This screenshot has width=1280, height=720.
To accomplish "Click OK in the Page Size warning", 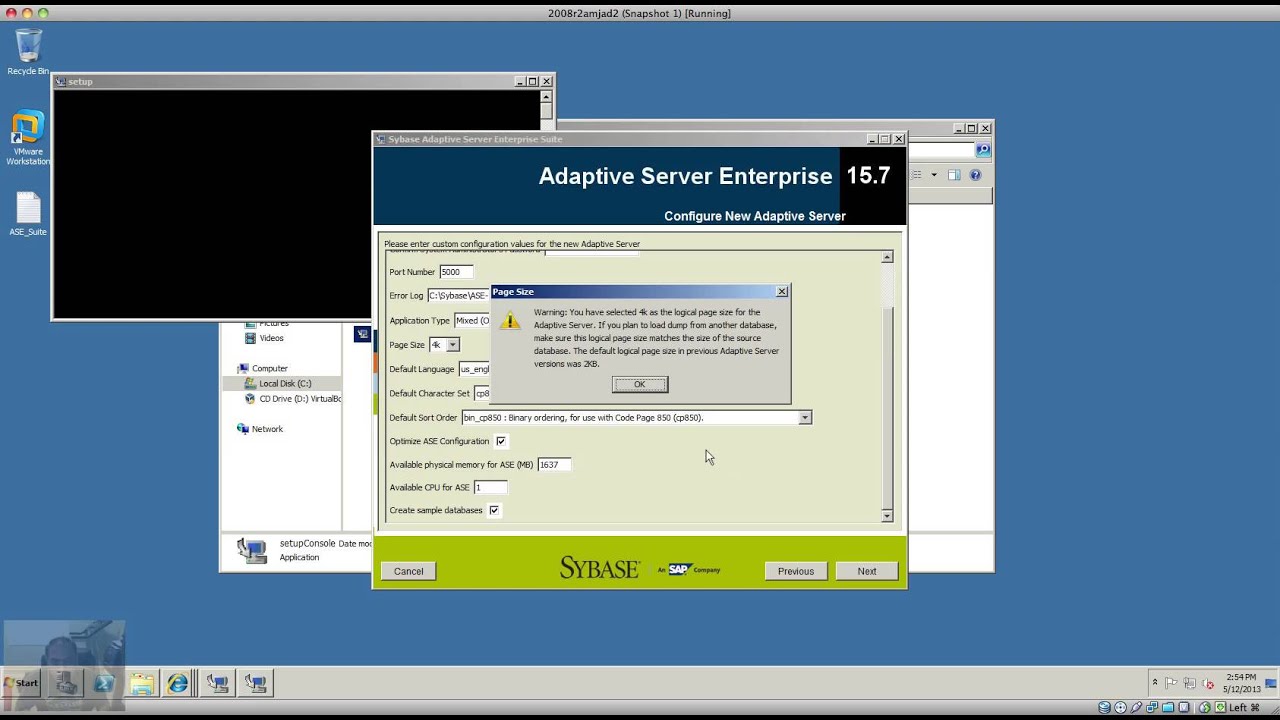I will (x=640, y=384).
